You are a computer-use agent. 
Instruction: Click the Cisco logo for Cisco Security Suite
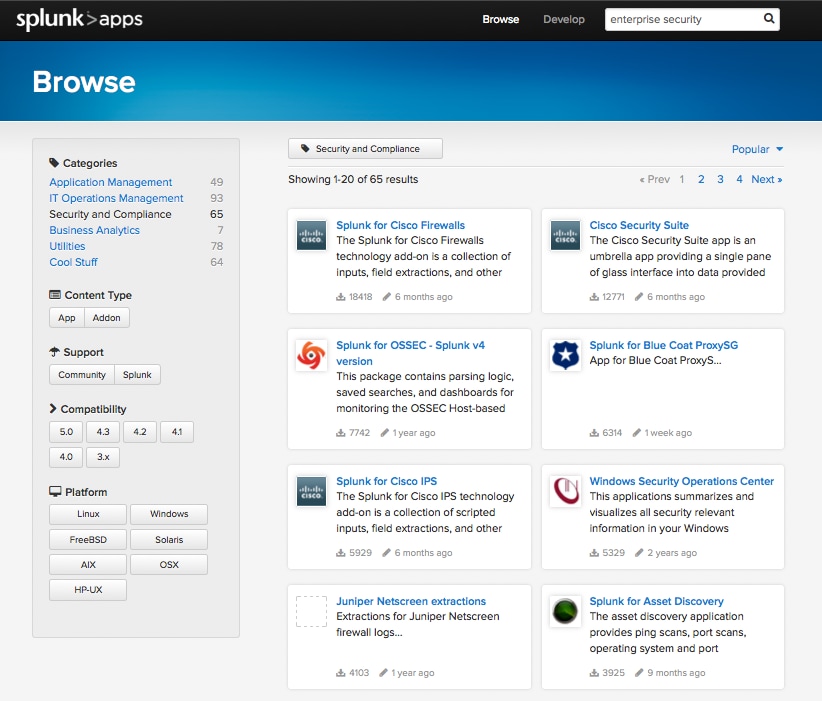point(565,235)
